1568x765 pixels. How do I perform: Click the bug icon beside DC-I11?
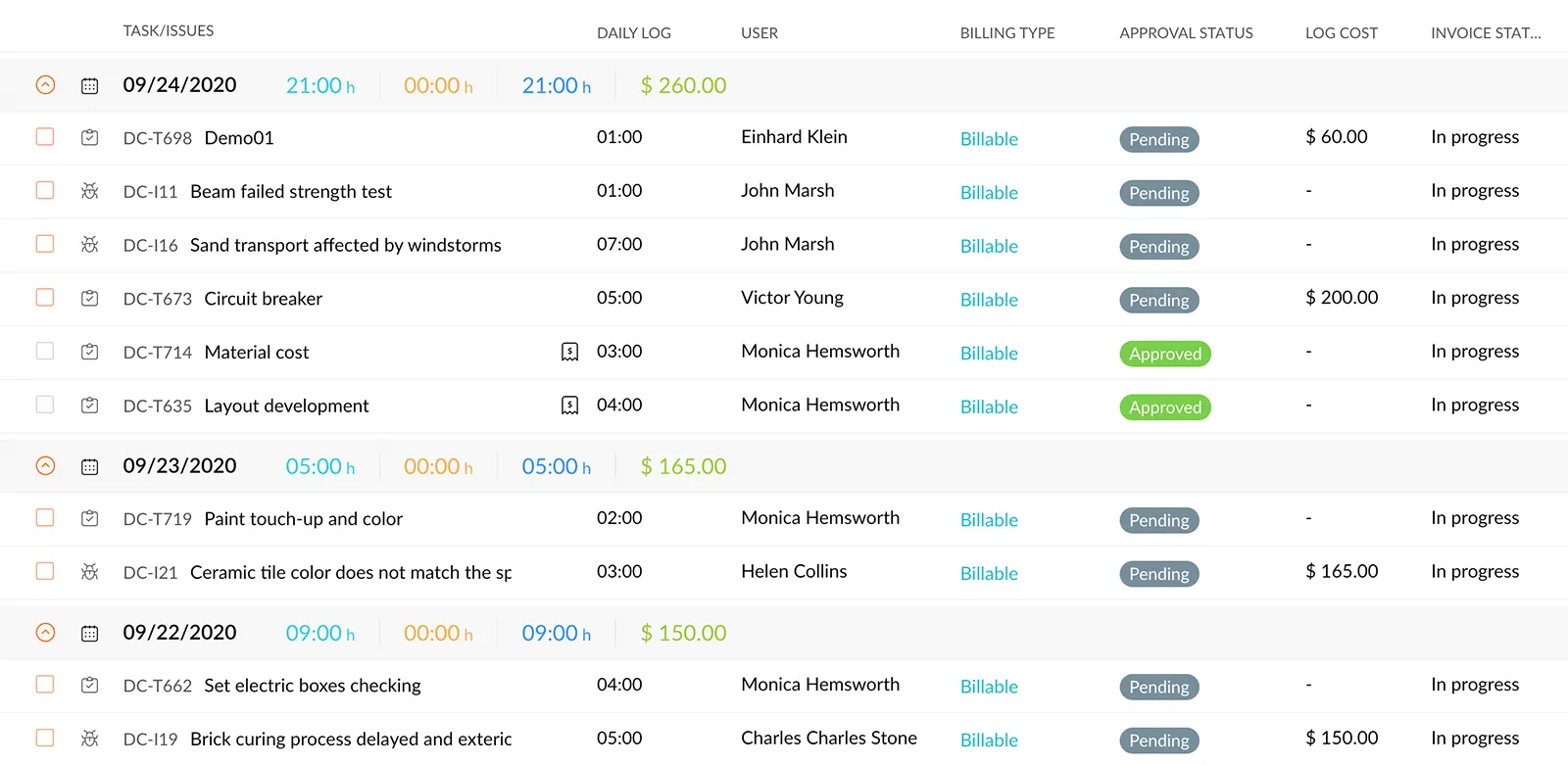point(89,191)
